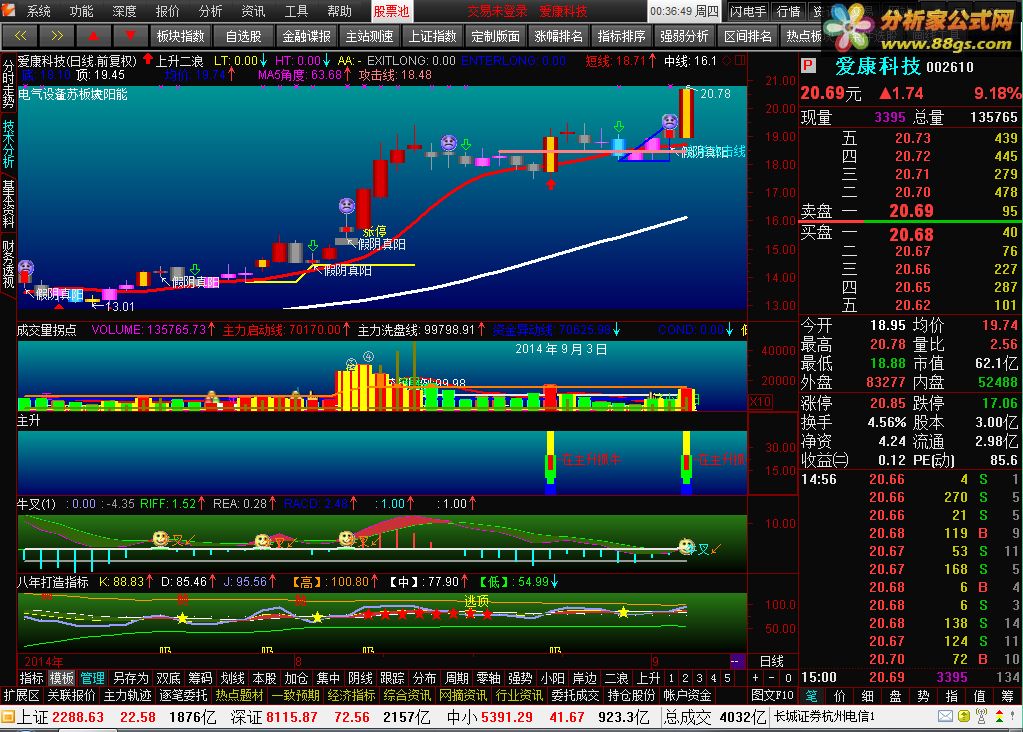The image size is (1023, 732).
Task: Click the 逃顶 label in 八年打造指标 panel
Action: click(476, 600)
